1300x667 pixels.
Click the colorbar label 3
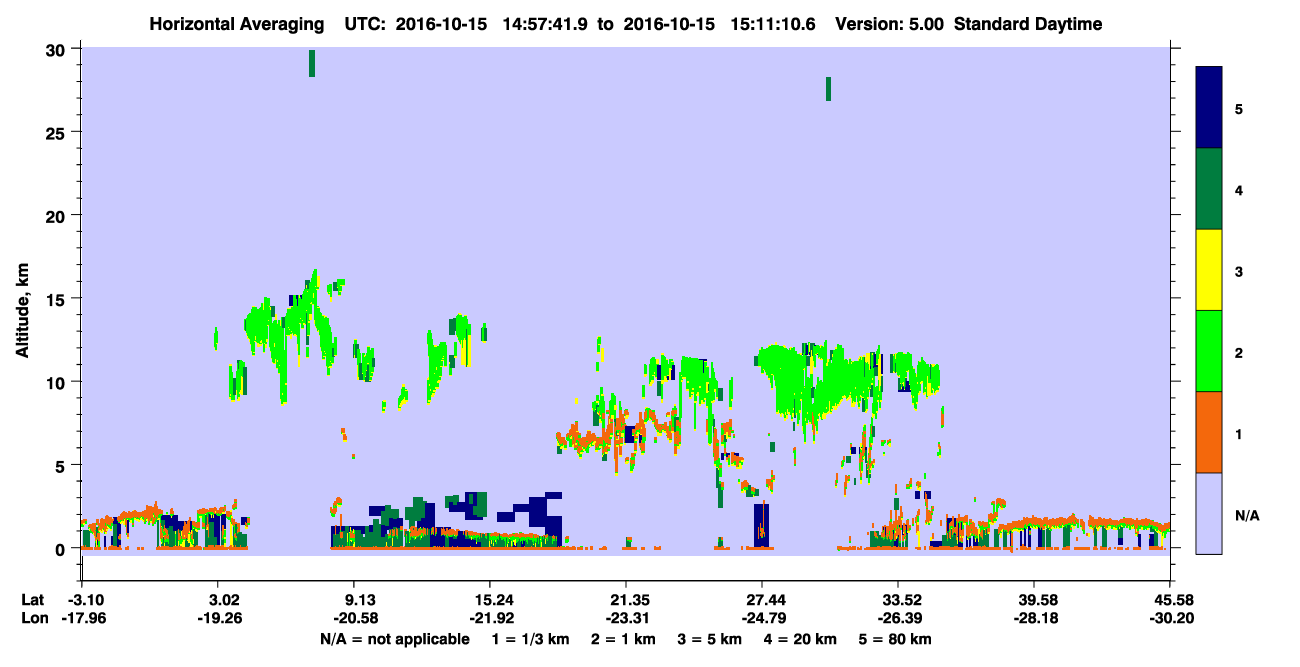coord(1239,270)
